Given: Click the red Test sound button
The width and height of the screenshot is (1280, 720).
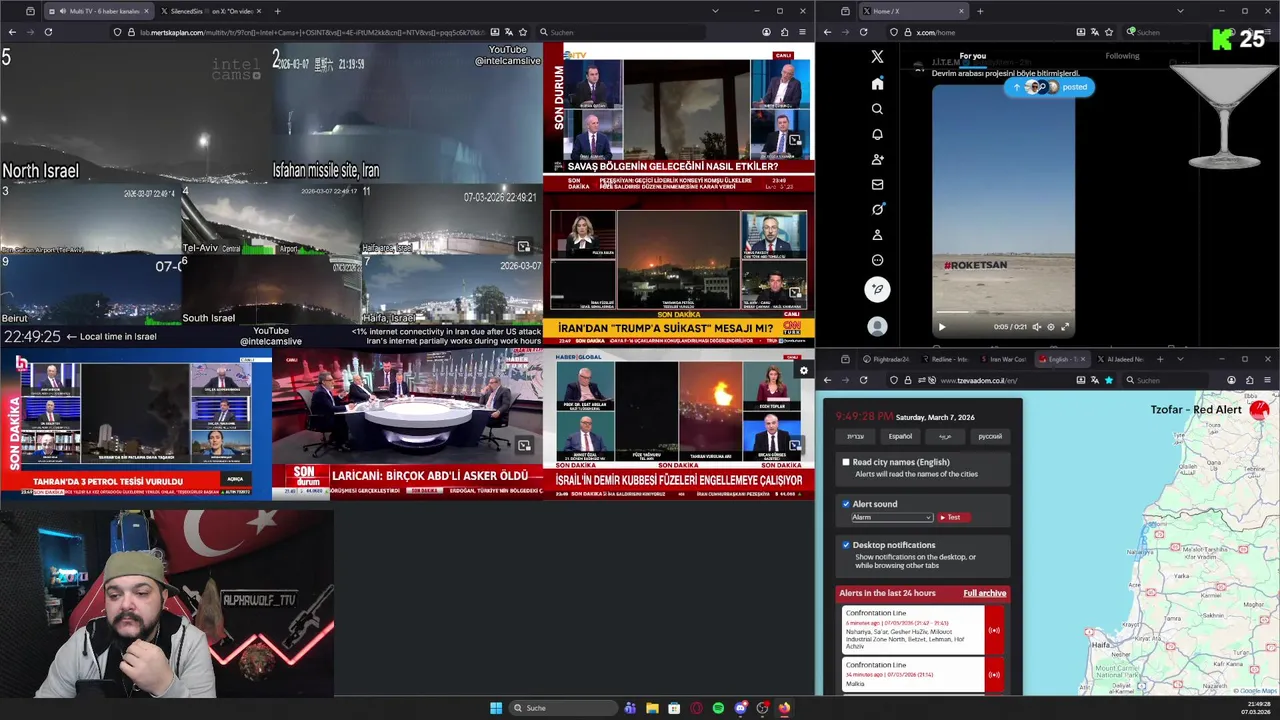Looking at the screenshot, I should (x=953, y=517).
